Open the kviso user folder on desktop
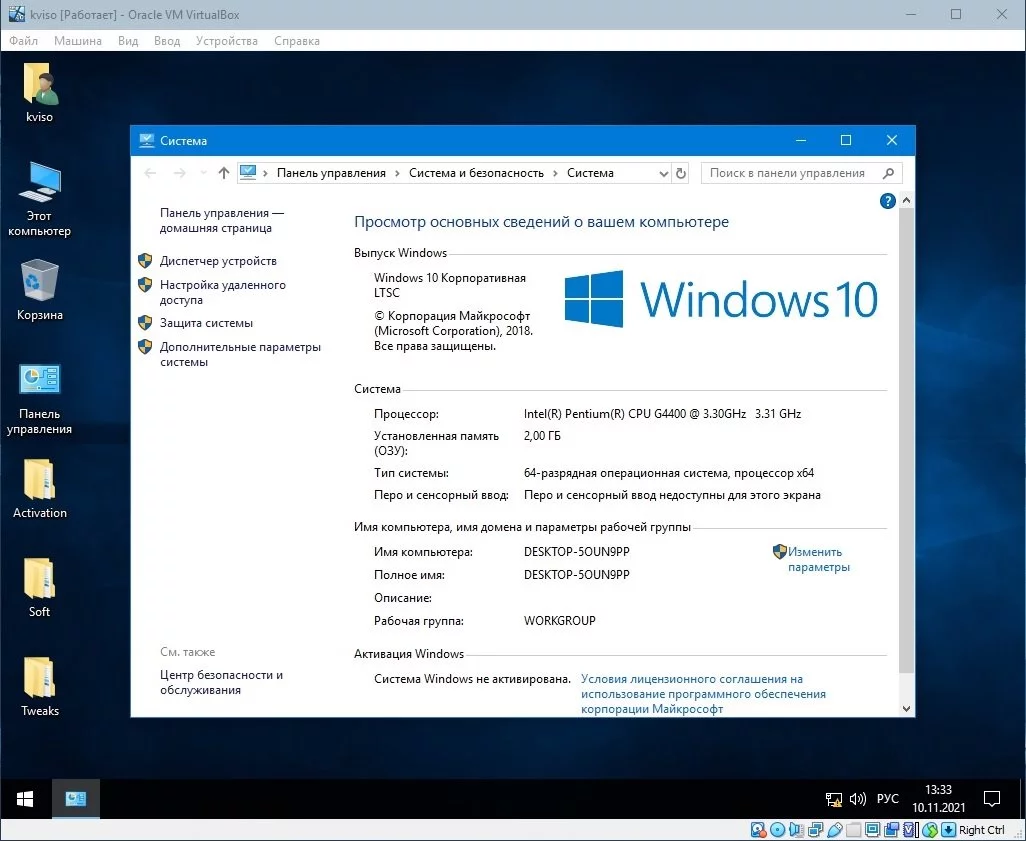The width and height of the screenshot is (1026, 841). 39,92
